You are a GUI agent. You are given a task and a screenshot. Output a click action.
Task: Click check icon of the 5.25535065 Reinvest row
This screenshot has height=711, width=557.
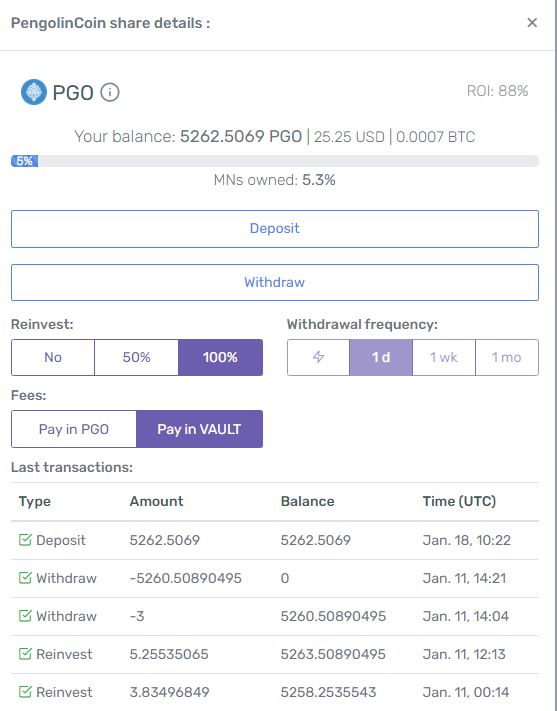pos(25,654)
